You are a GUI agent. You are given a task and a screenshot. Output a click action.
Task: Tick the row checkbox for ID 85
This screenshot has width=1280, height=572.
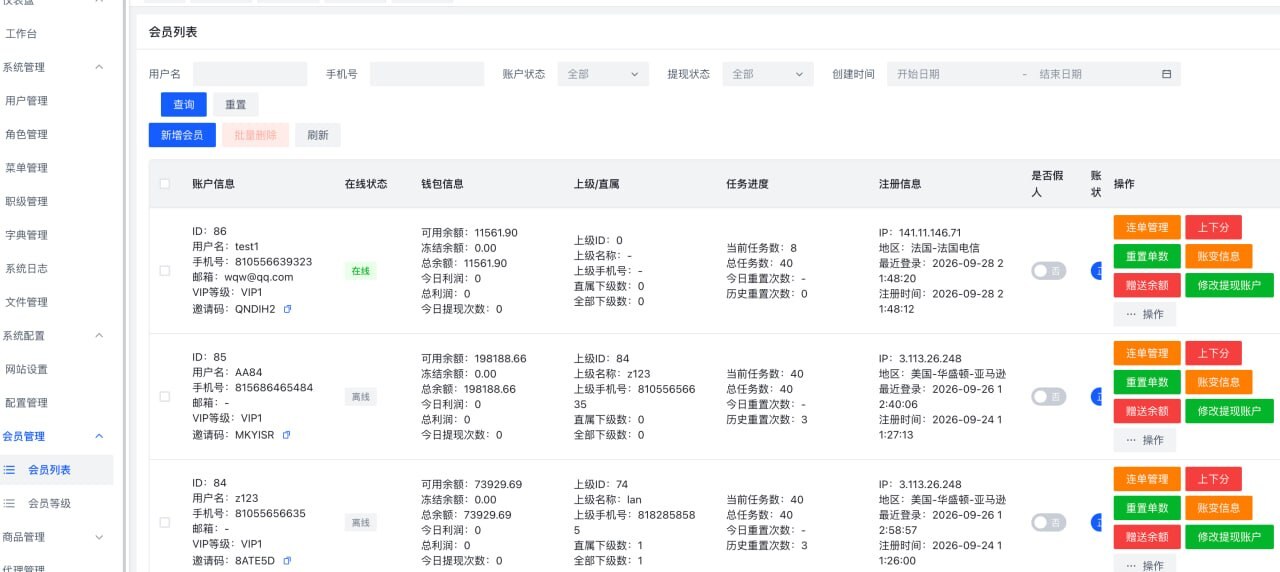pos(165,397)
